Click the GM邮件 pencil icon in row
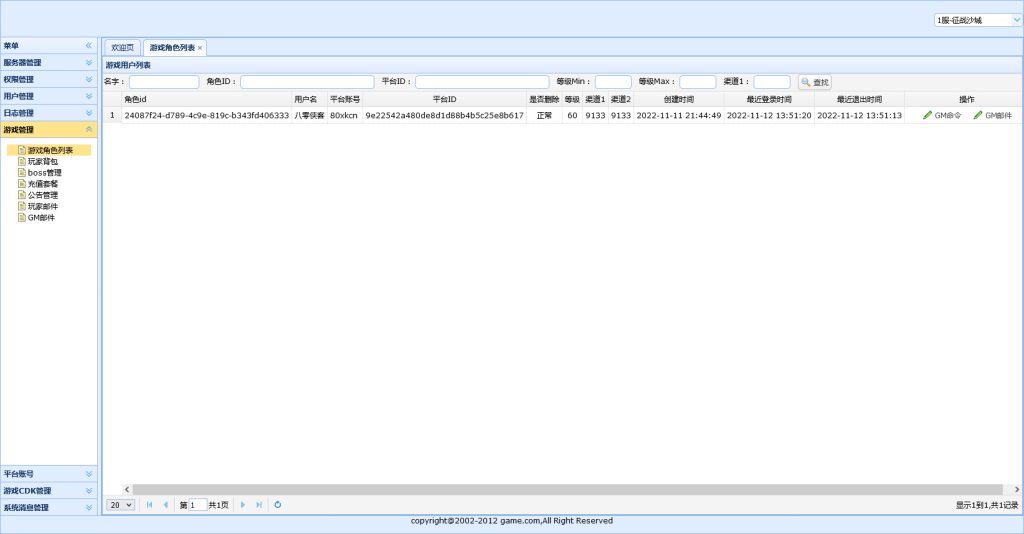This screenshot has height=534, width=1024. (x=978, y=115)
